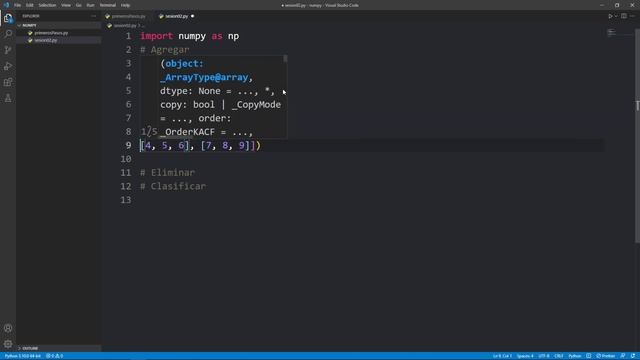Click the Run Python File play button
The image size is (640, 360).
pos(611,16)
